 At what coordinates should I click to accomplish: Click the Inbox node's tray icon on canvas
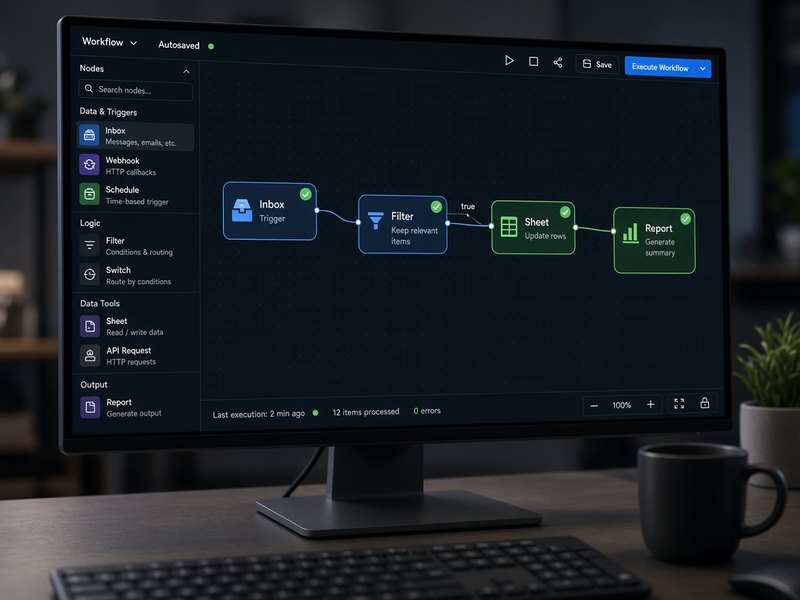242,210
